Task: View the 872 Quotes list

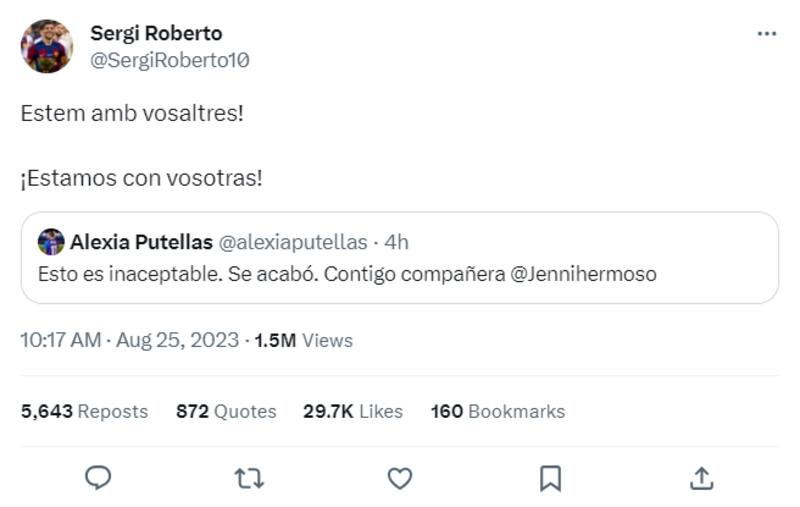Action: 226,411
